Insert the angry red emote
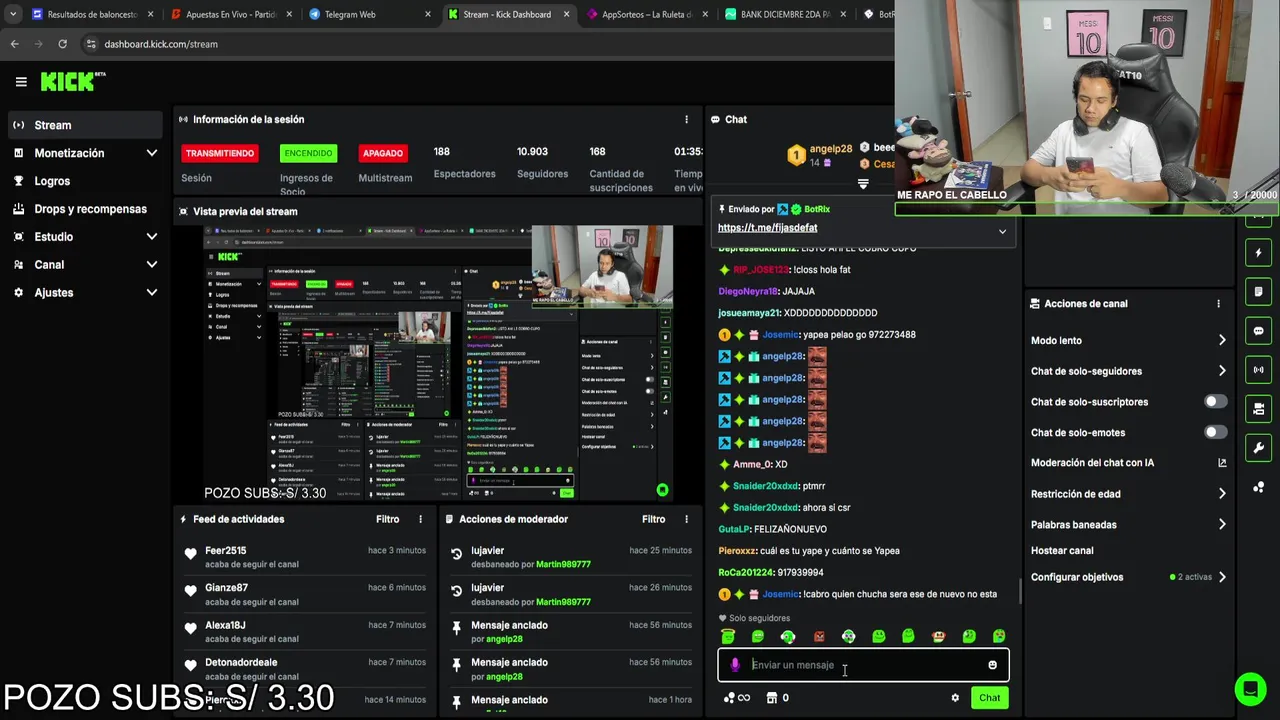The image size is (1280, 720). pos(818,636)
